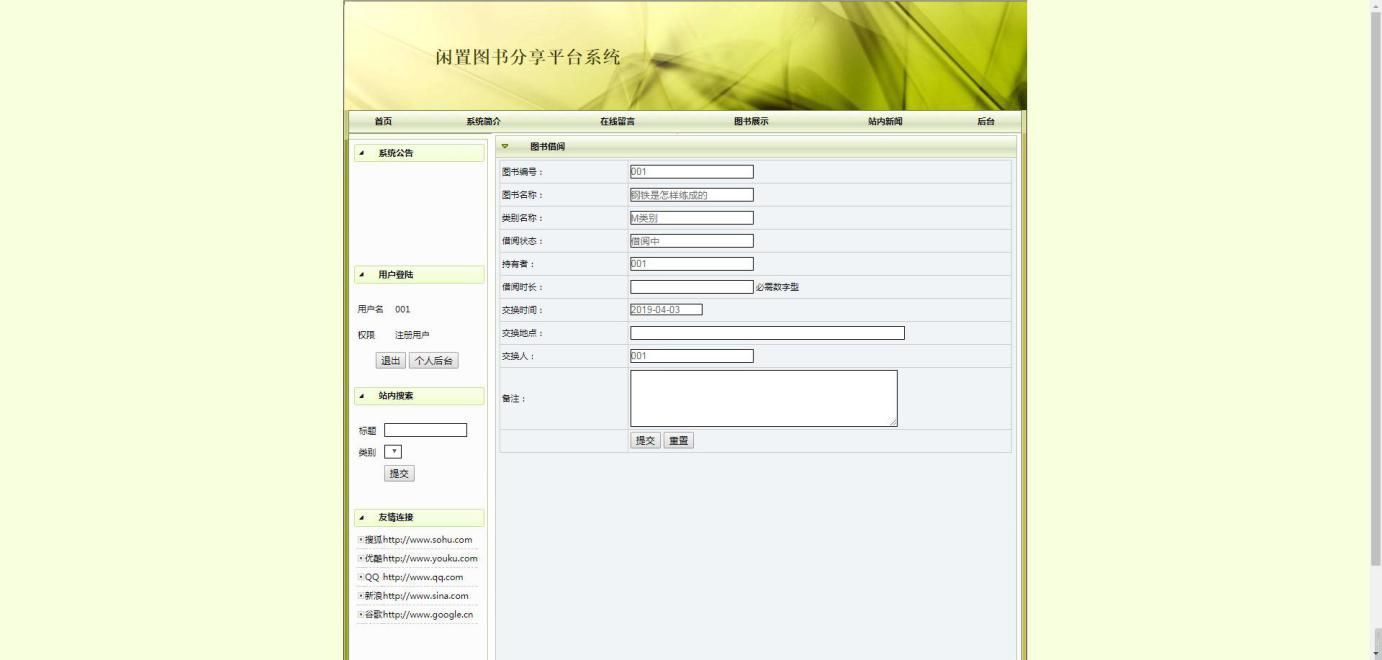Viewport: 1382px width, 660px height.
Task: Click the 用户登陆 panel triangle icon
Action: click(x=362, y=274)
